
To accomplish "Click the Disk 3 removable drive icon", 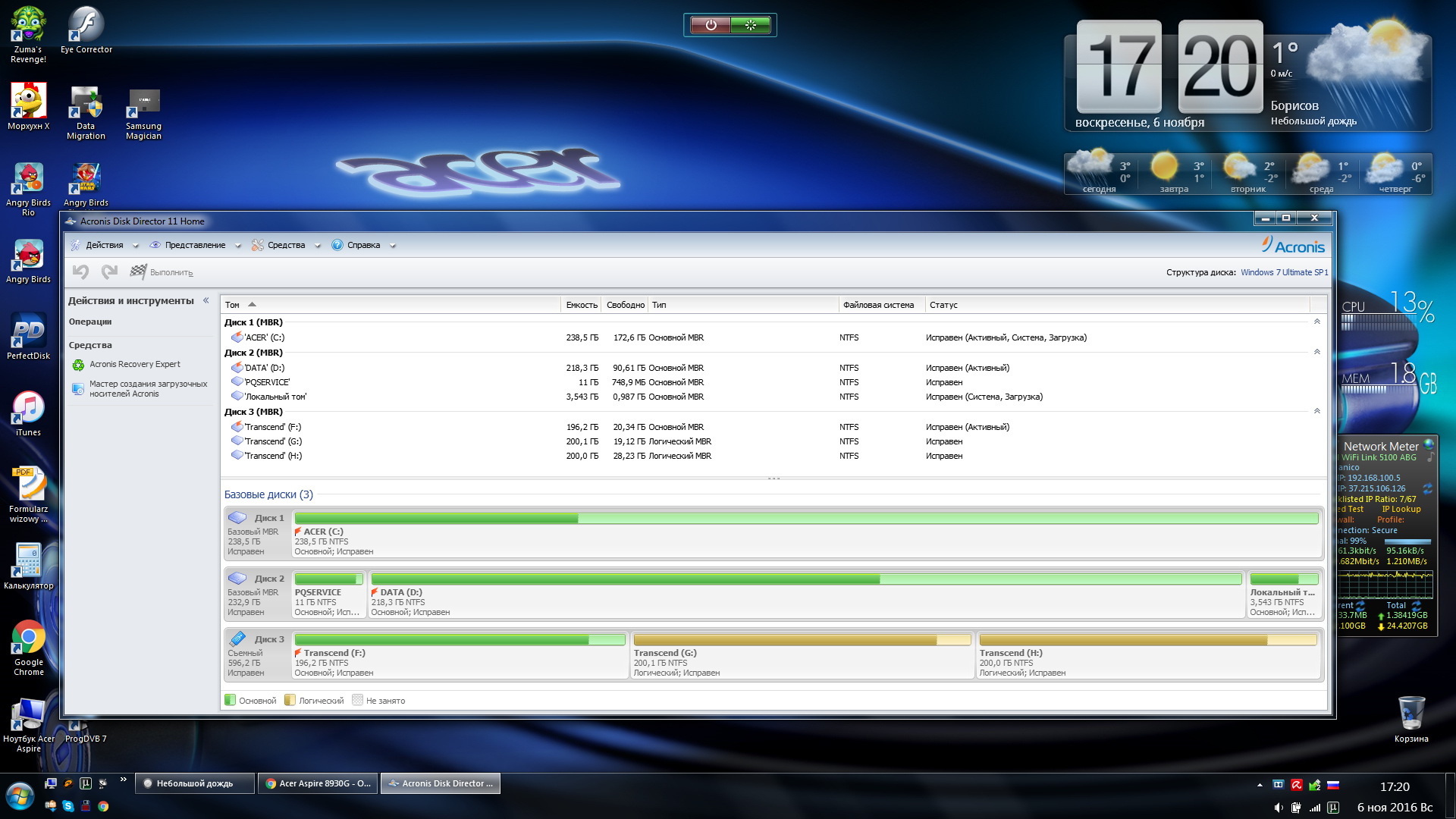I will click(237, 639).
